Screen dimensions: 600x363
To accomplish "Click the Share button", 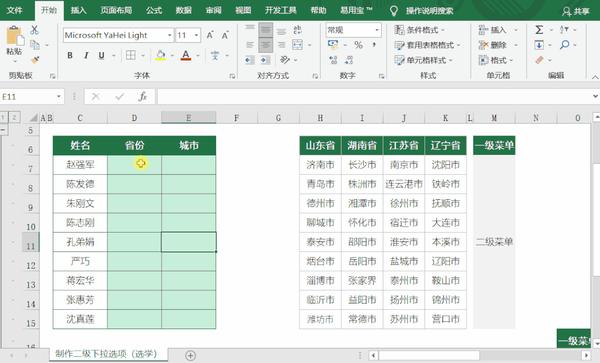I will (576, 11).
